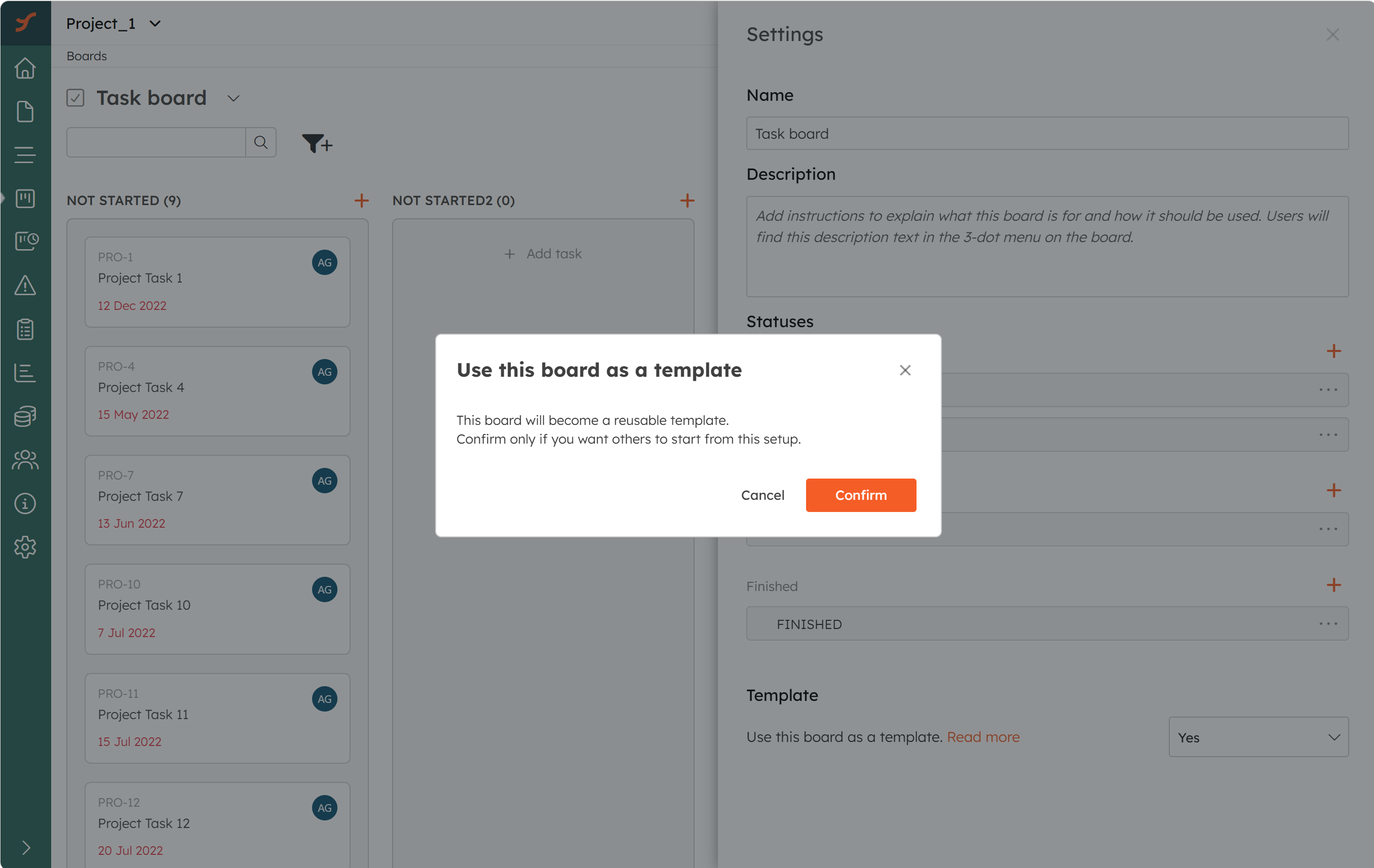
Task: Add task via NOT STARTED2 plus icon
Action: (x=687, y=201)
